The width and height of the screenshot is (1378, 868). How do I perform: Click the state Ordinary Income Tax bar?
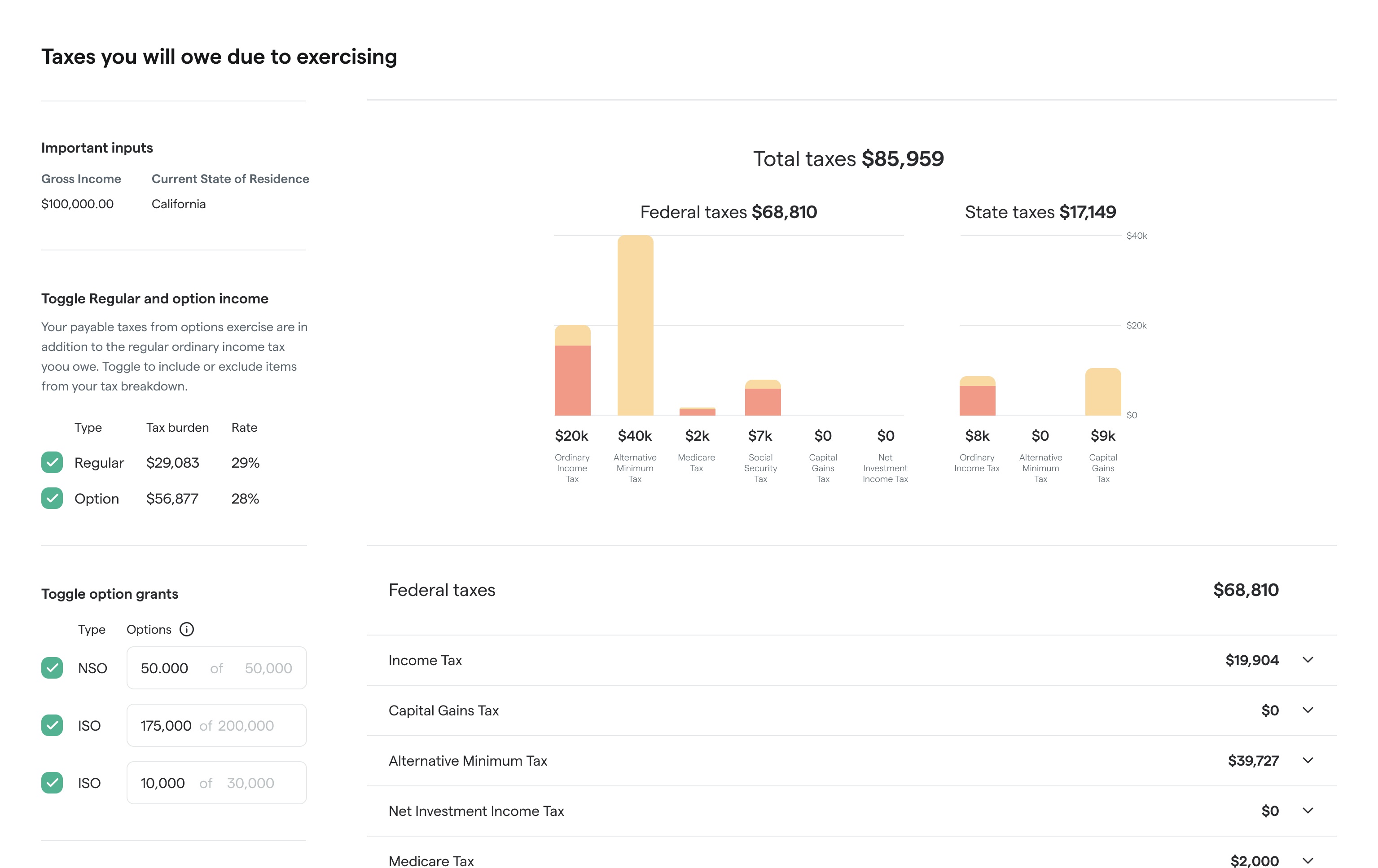click(x=978, y=396)
